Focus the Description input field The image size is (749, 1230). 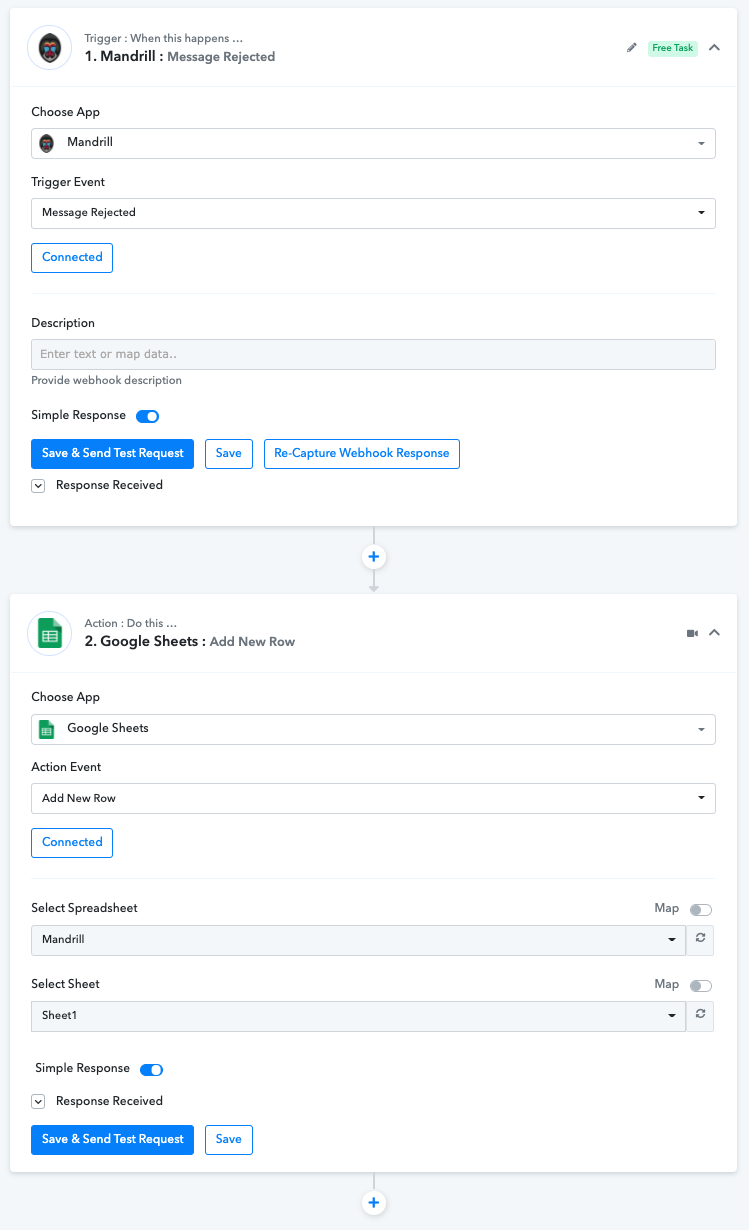373,354
